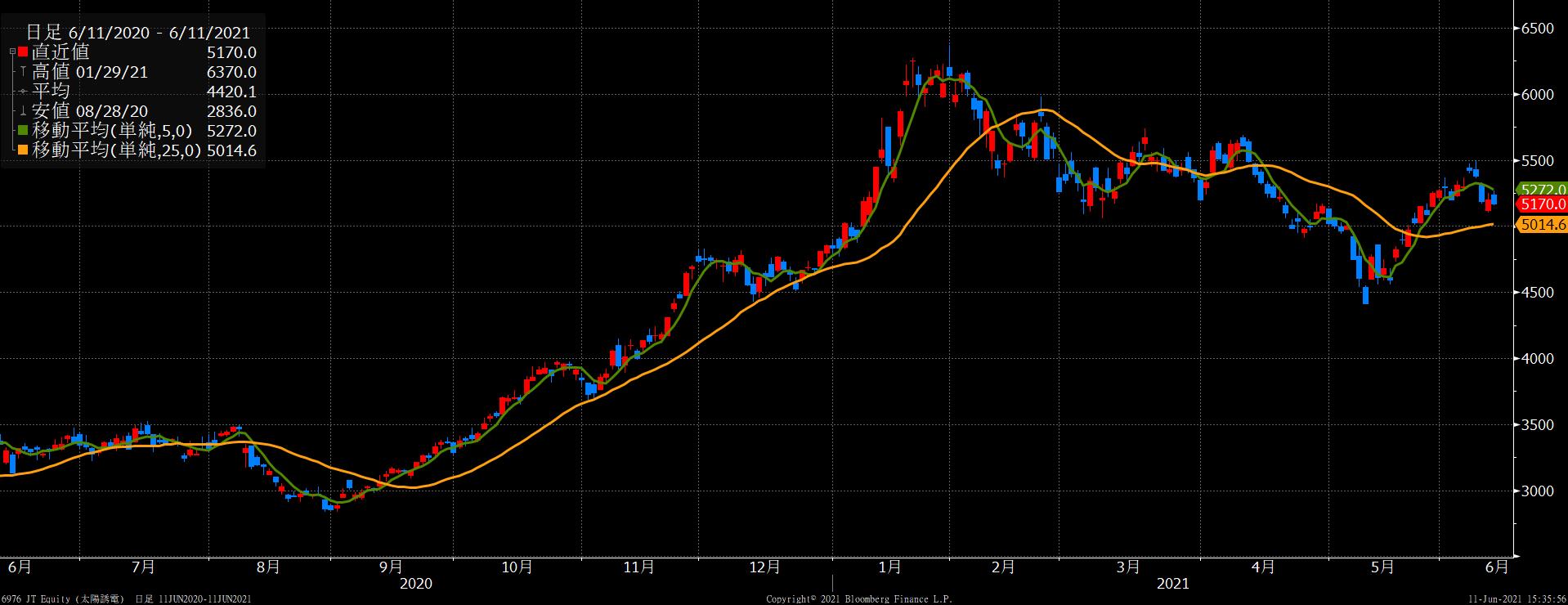This screenshot has height=605, width=1568.
Task: Click the 移動平均(単純,5,0) legend label
Action: 111,131
